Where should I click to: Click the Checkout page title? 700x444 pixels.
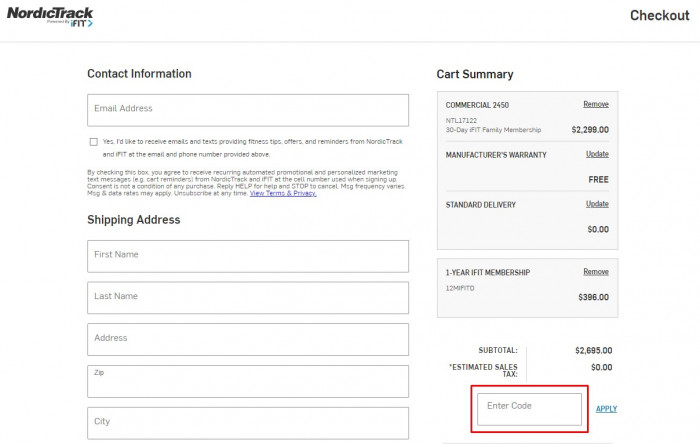pos(659,16)
